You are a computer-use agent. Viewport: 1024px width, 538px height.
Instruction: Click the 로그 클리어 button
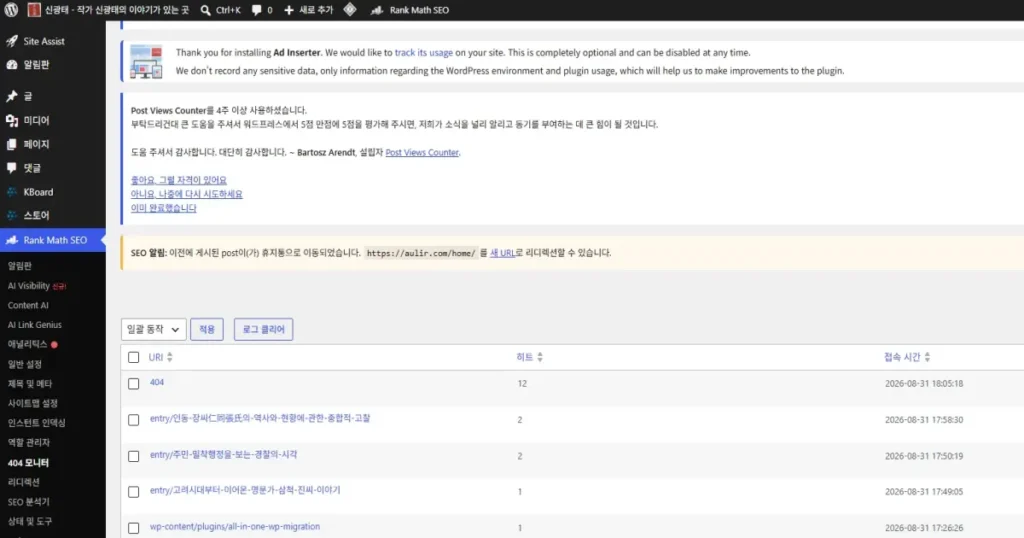(x=264, y=330)
